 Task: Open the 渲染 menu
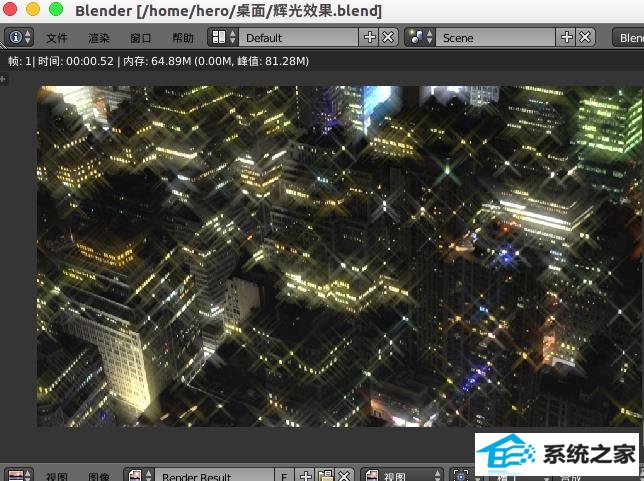click(99, 38)
